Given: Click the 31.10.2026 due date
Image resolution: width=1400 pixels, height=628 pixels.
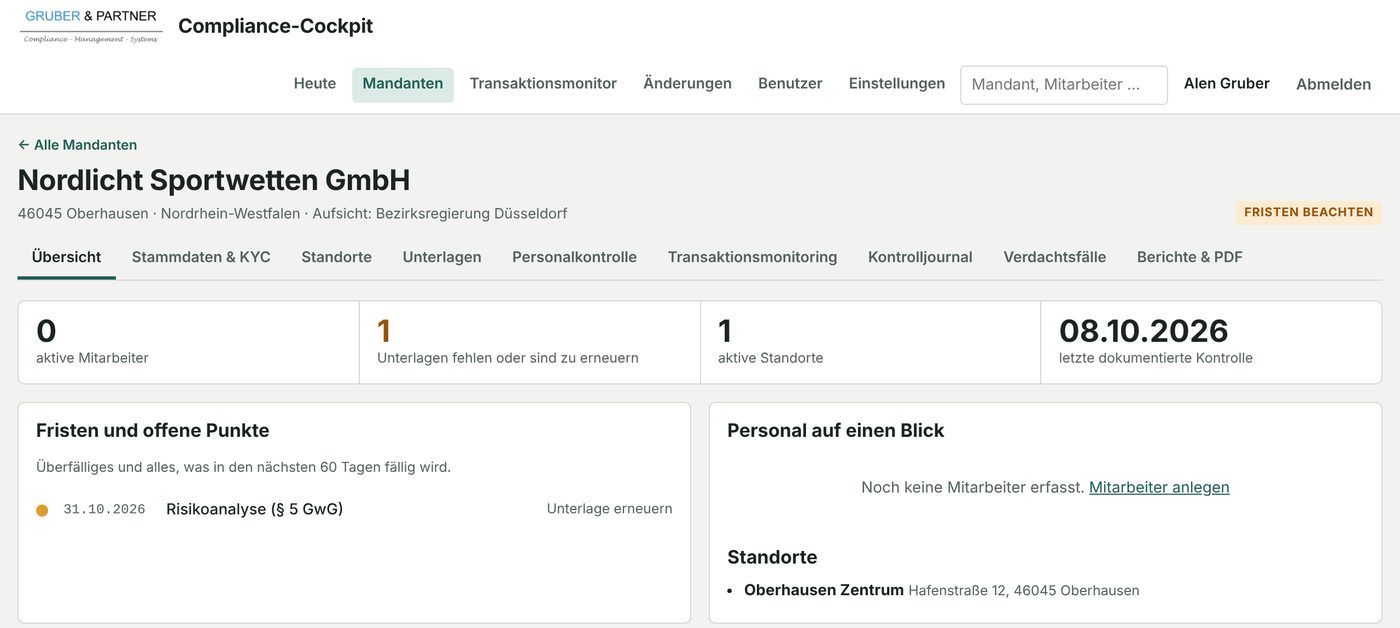Looking at the screenshot, I should [104, 510].
